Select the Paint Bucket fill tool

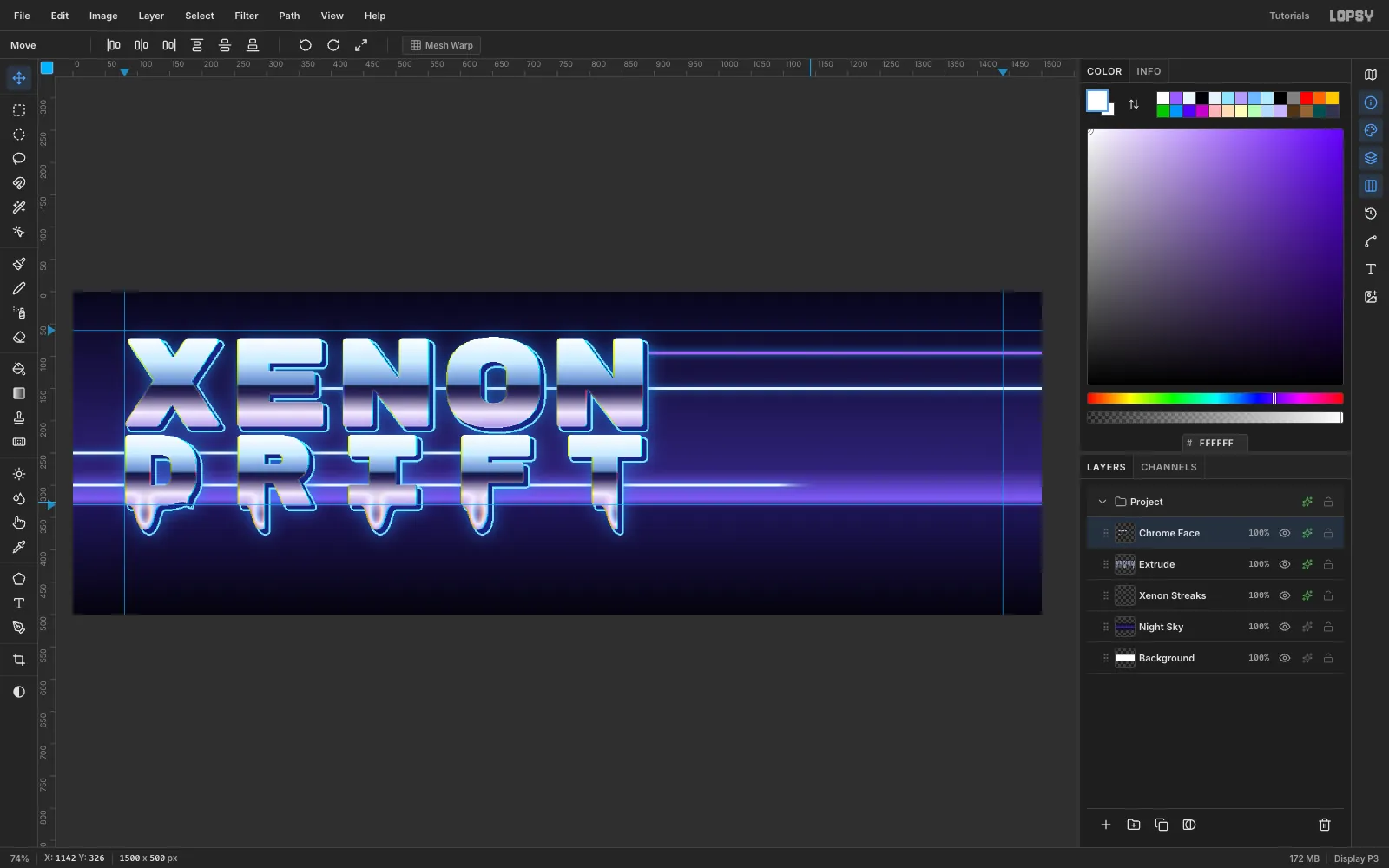coord(19,369)
